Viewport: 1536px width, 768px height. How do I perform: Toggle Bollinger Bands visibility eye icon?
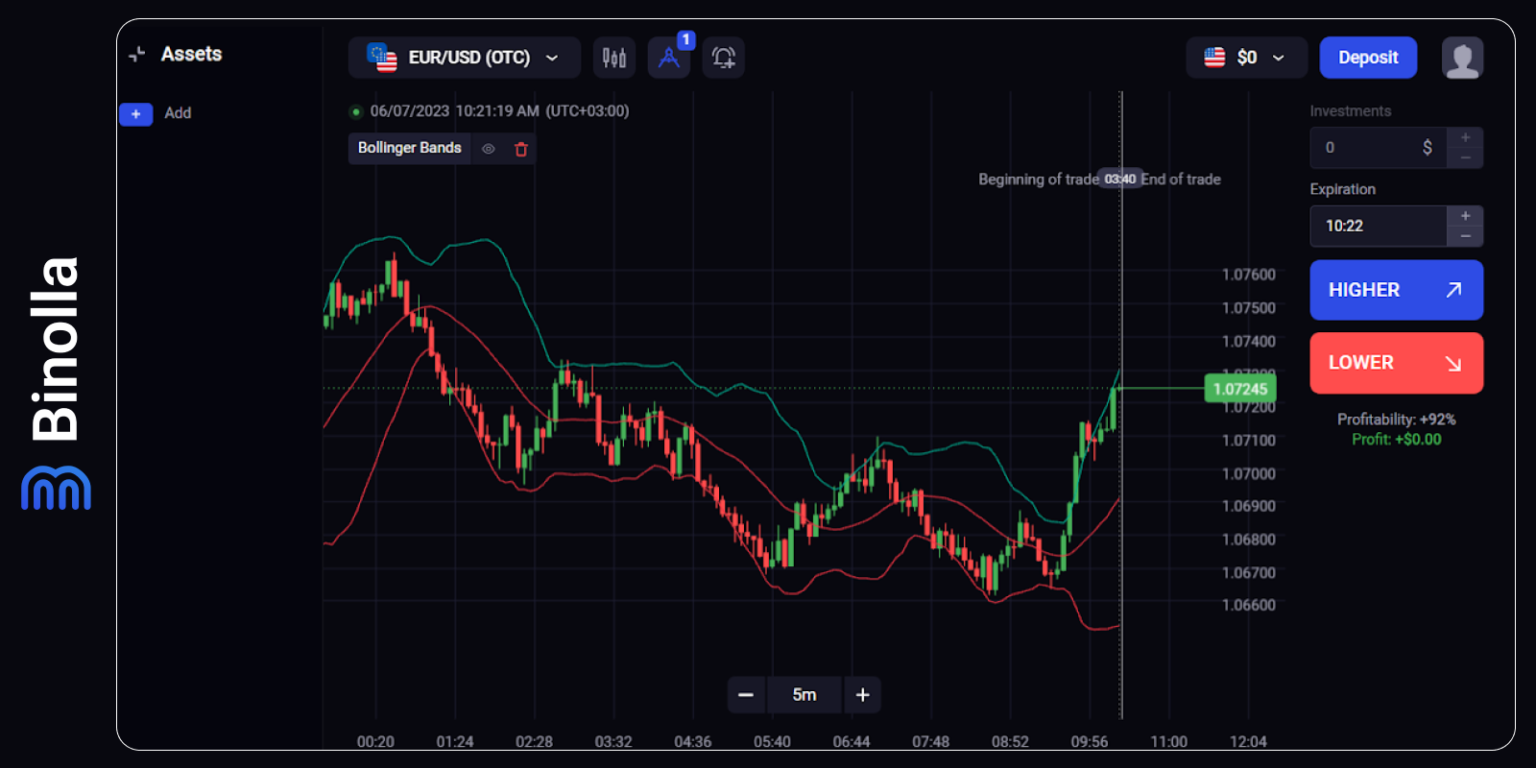click(489, 149)
